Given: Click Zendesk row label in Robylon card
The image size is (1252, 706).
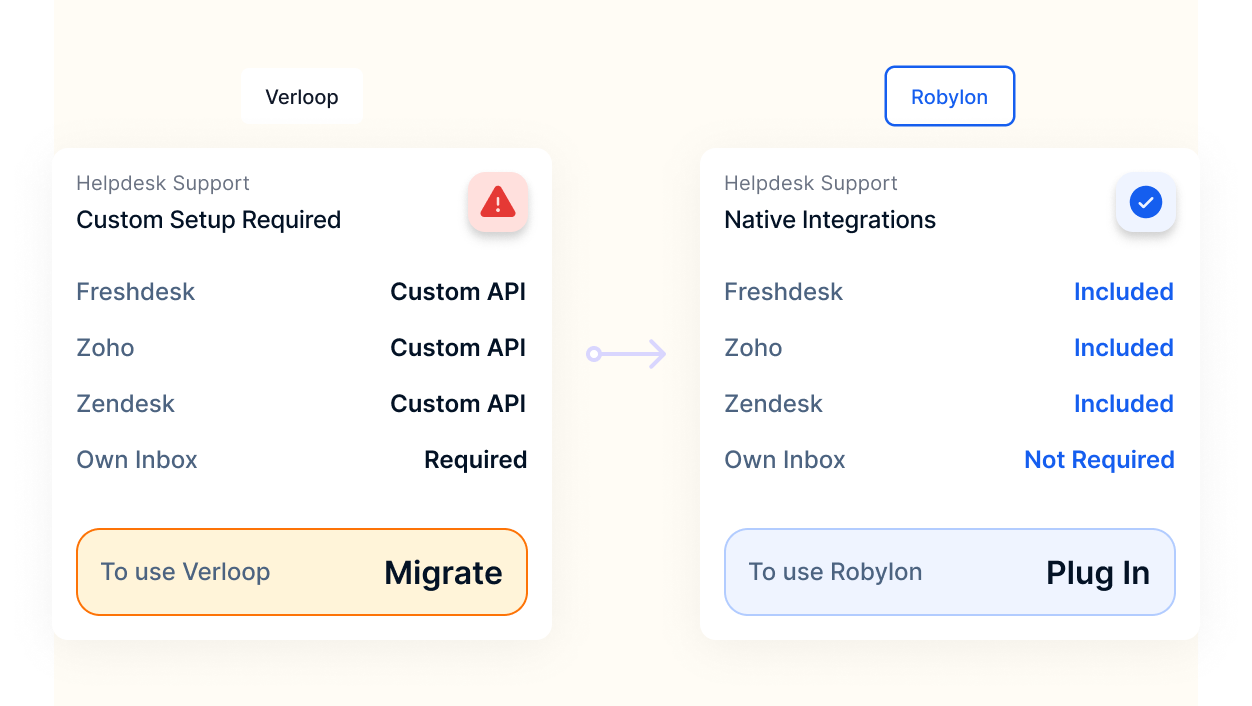Looking at the screenshot, I should tap(774, 404).
